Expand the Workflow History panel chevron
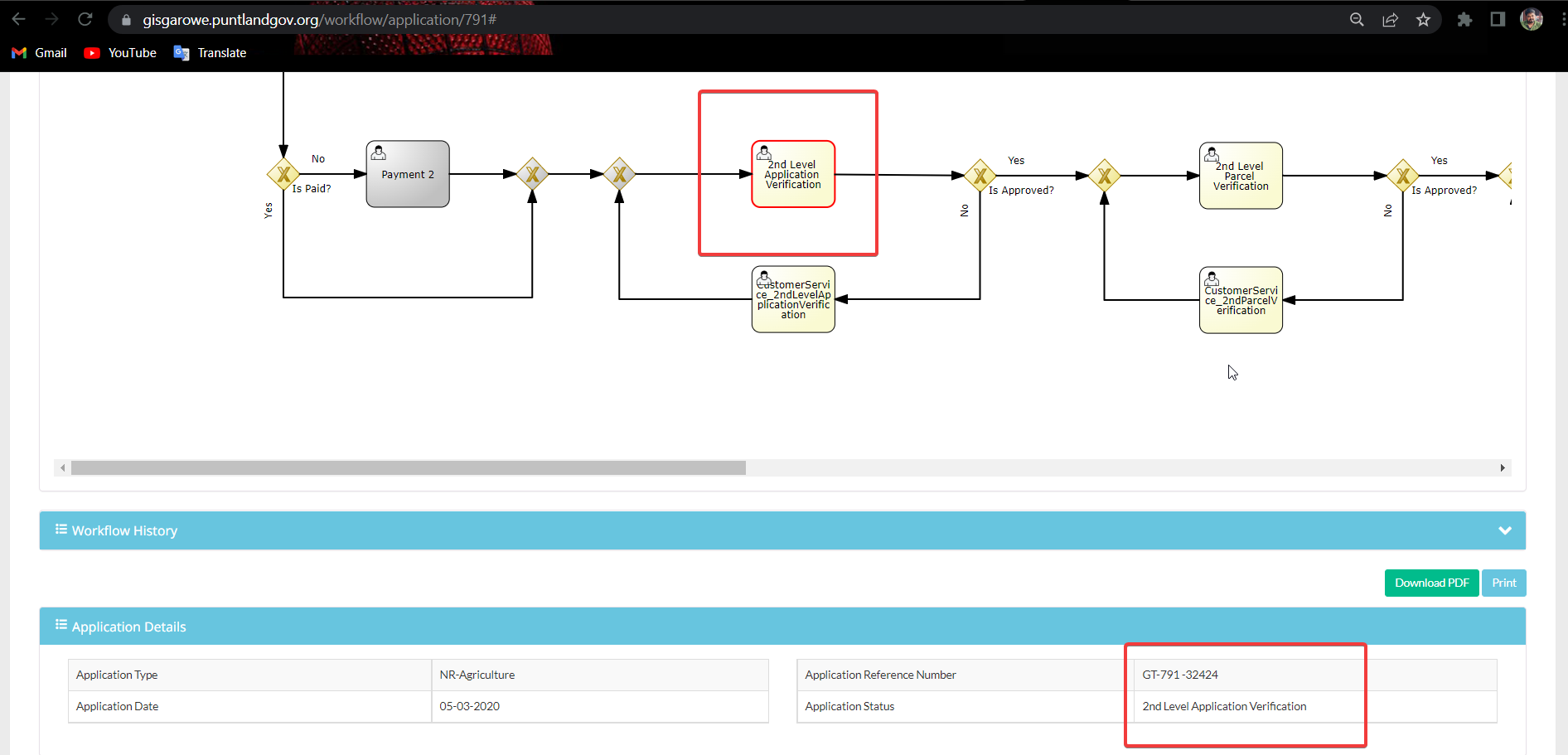 [x=1505, y=530]
